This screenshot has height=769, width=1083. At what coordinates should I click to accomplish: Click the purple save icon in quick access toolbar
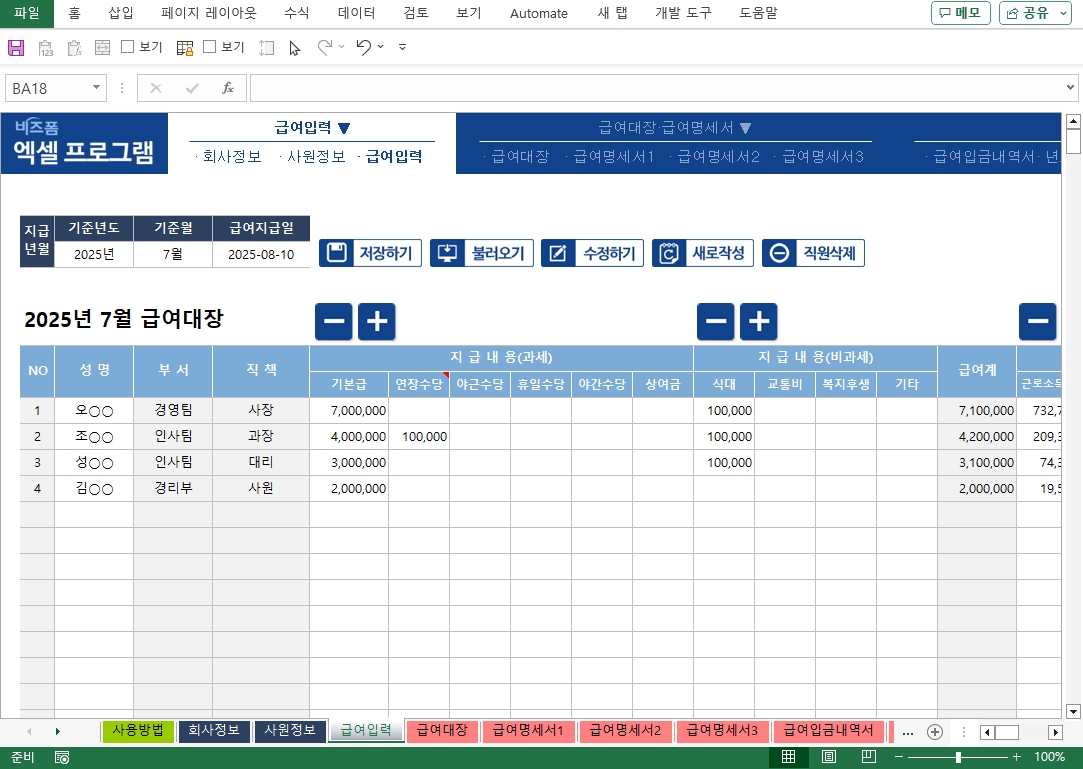click(16, 47)
